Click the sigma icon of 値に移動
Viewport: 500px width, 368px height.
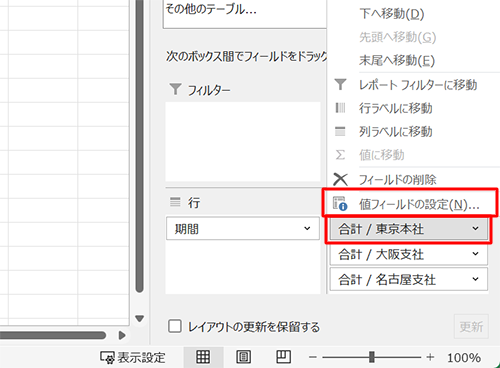340,155
